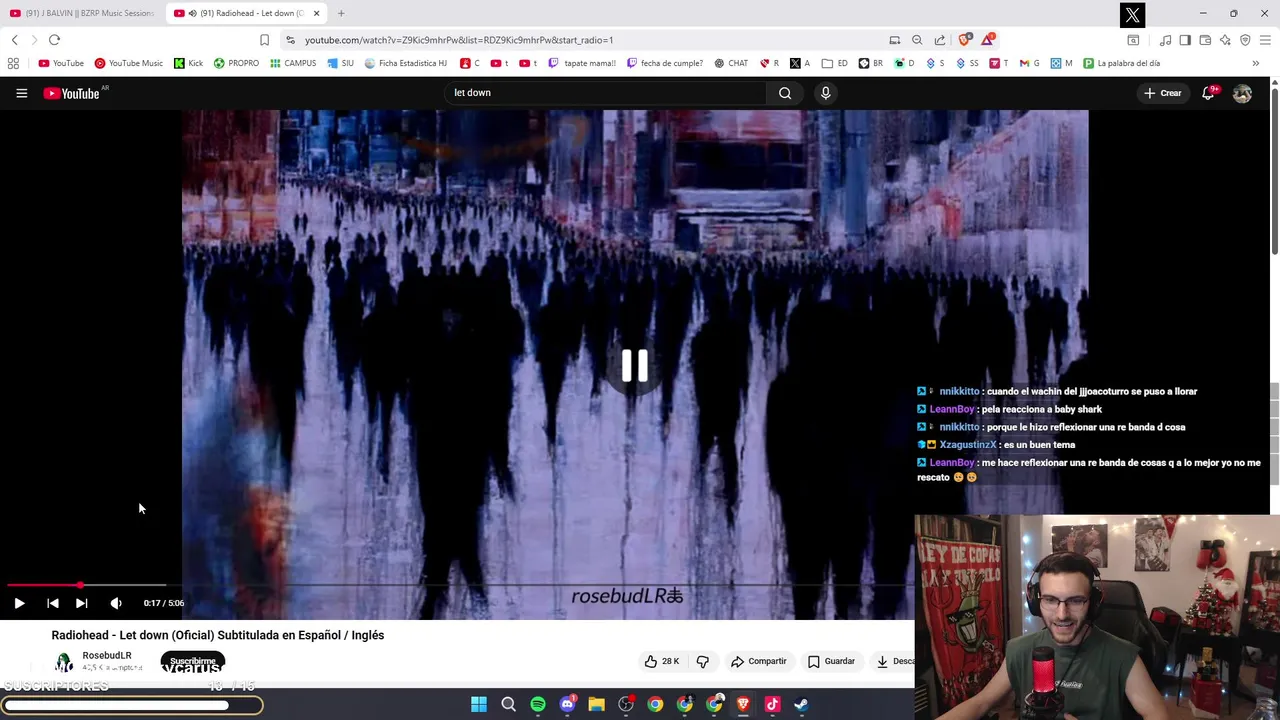
Task: Open Brave Shields lion icon
Action: [964, 40]
